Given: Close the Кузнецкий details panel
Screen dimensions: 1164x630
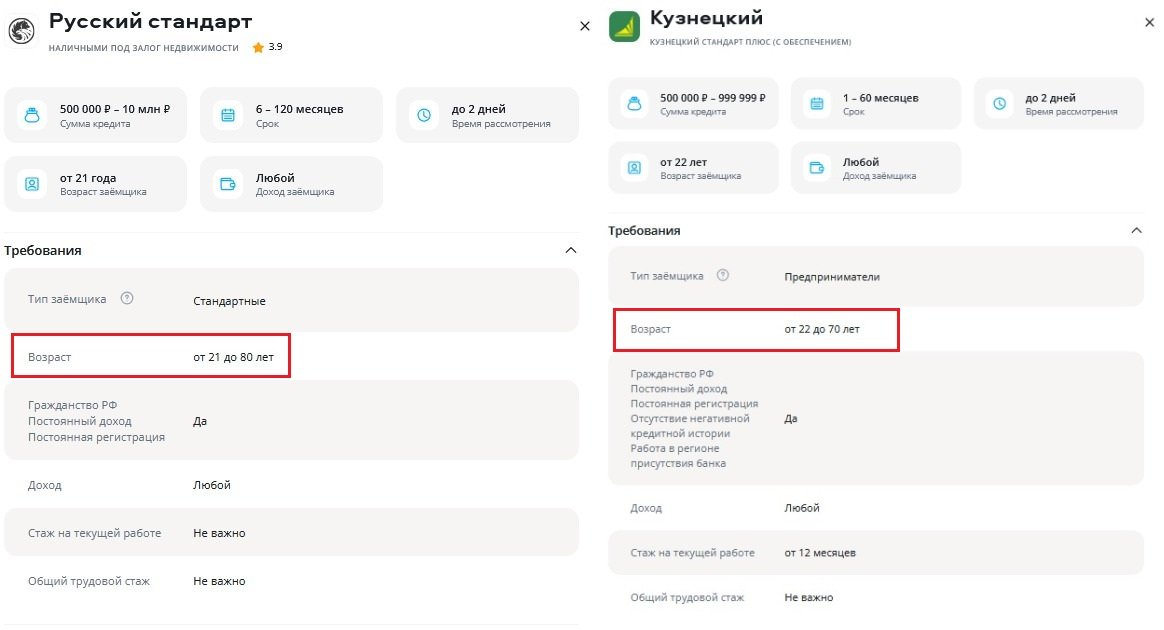Looking at the screenshot, I should (1149, 21).
